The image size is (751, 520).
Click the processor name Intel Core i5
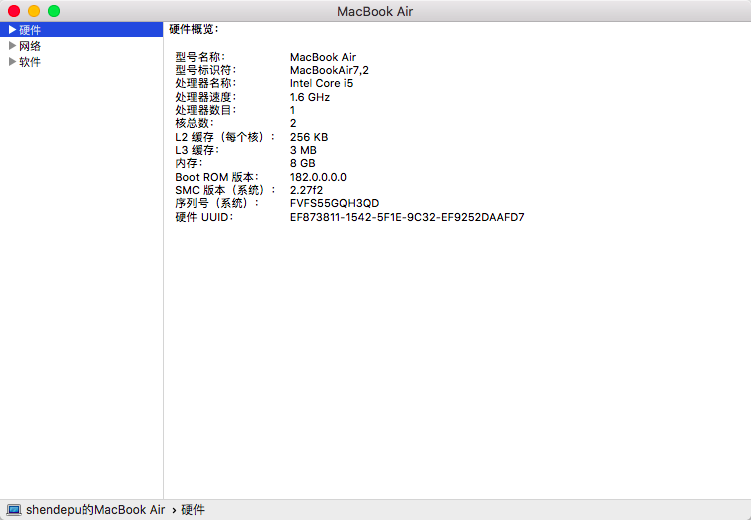click(x=321, y=83)
